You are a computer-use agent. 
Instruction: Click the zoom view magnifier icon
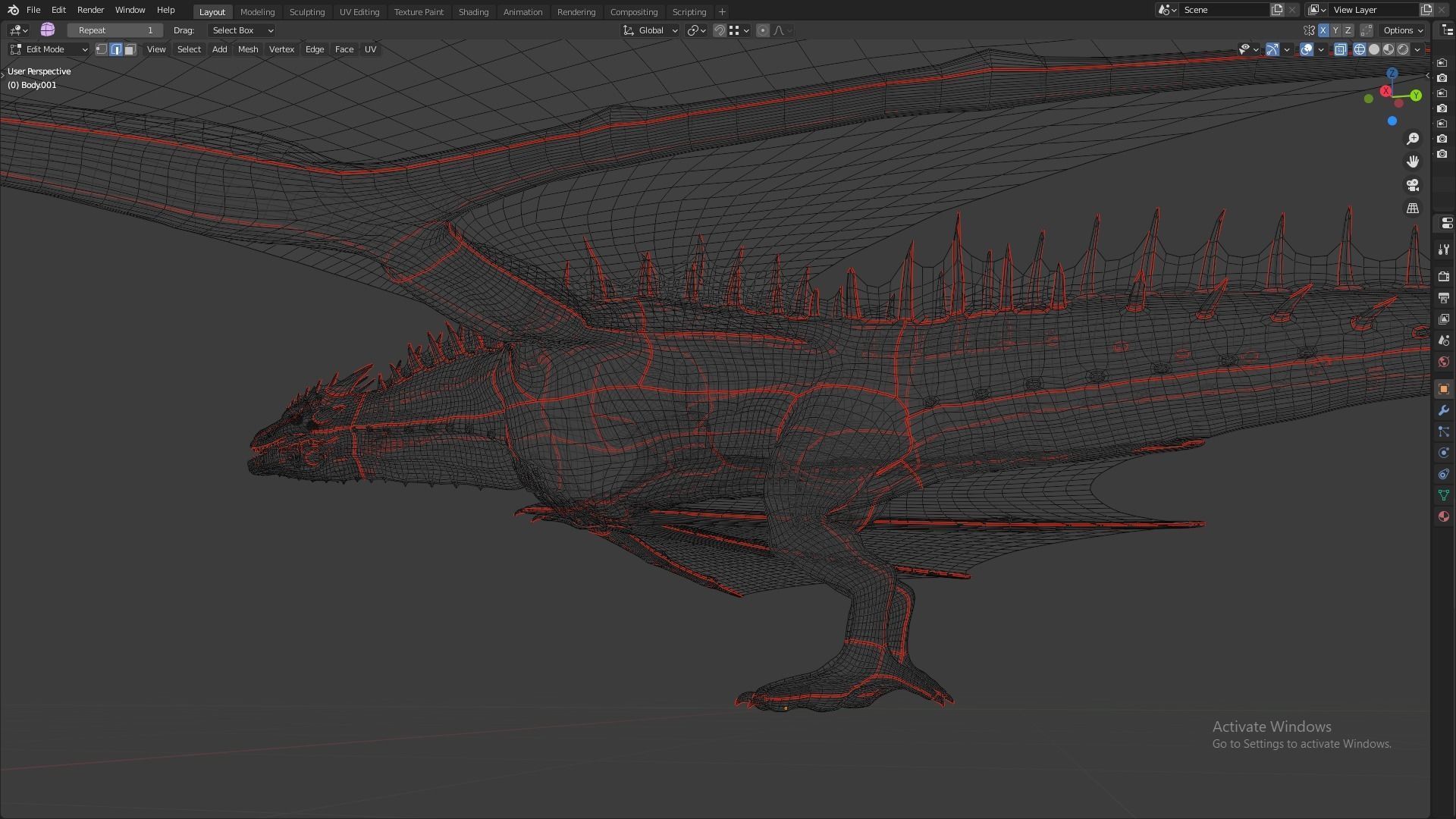click(x=1413, y=139)
